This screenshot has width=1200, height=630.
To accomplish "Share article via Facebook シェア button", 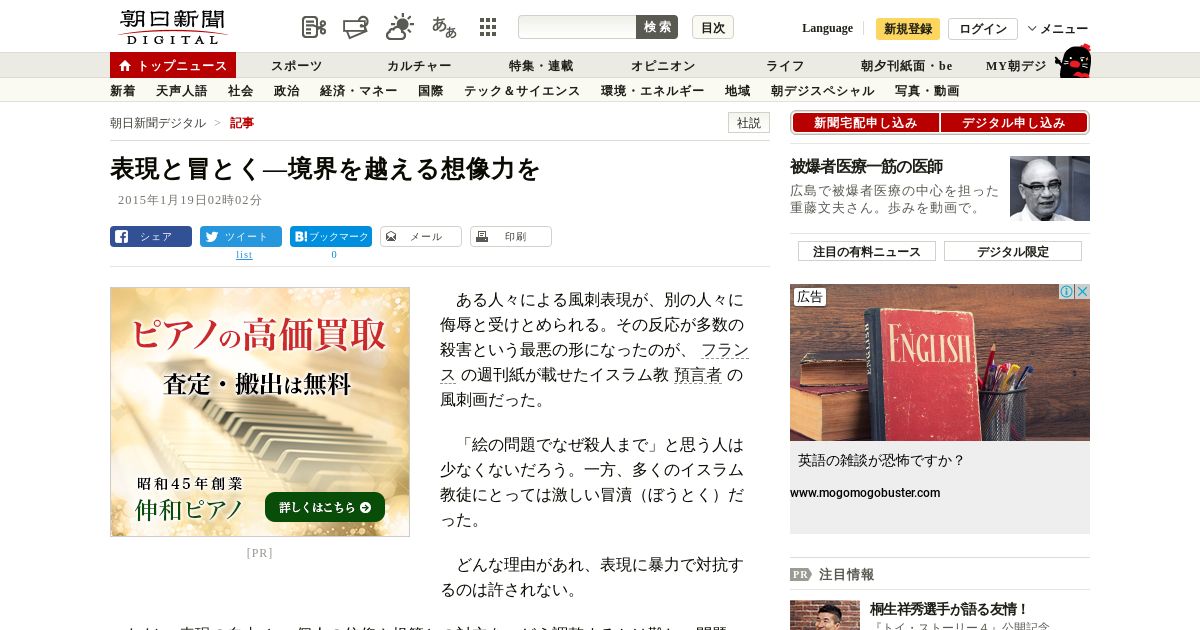I will [x=151, y=237].
